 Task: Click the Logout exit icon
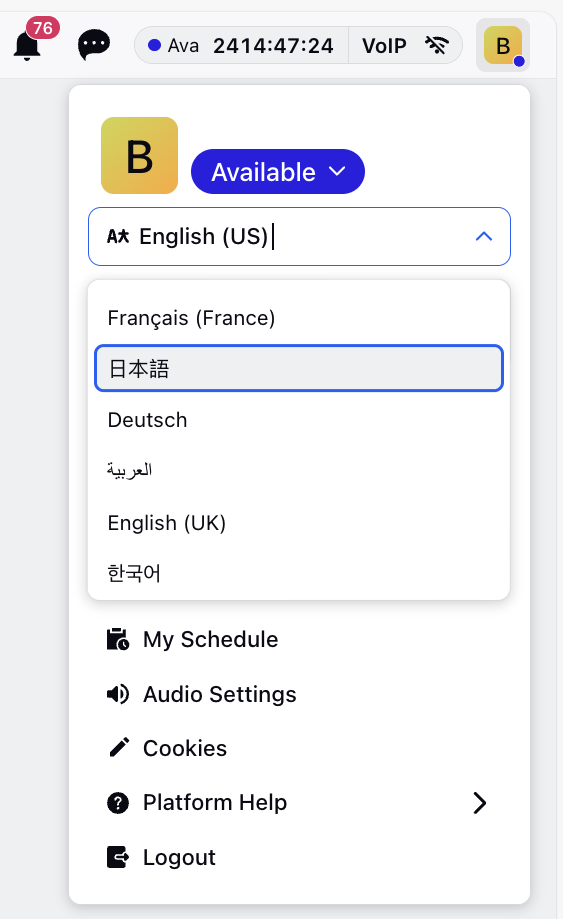(x=118, y=857)
